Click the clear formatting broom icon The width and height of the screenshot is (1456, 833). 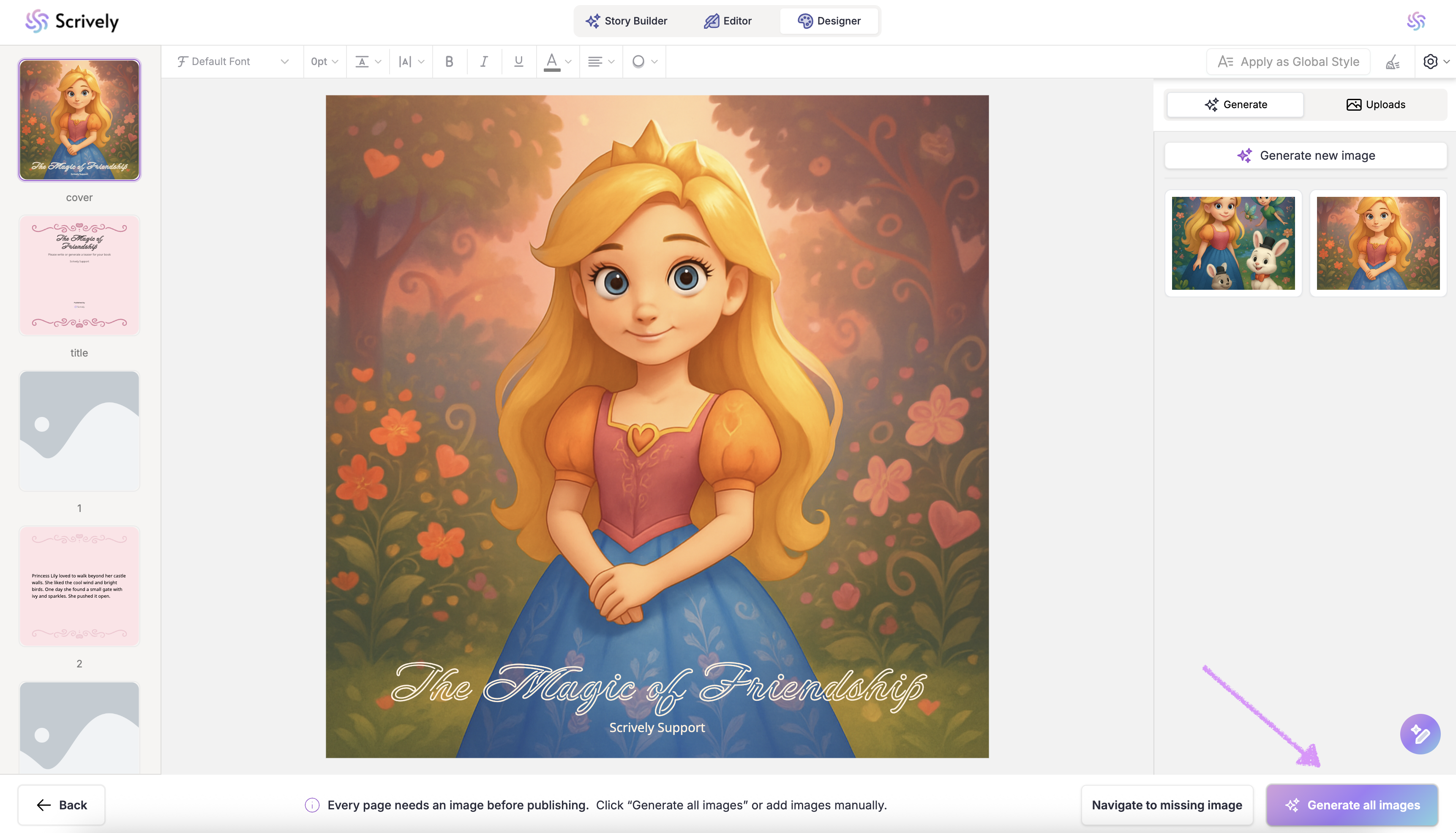1393,62
